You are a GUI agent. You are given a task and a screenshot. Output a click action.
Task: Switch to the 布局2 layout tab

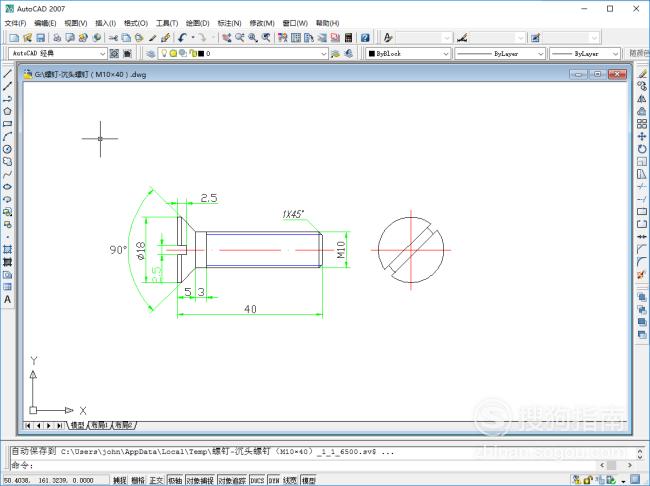(x=124, y=425)
